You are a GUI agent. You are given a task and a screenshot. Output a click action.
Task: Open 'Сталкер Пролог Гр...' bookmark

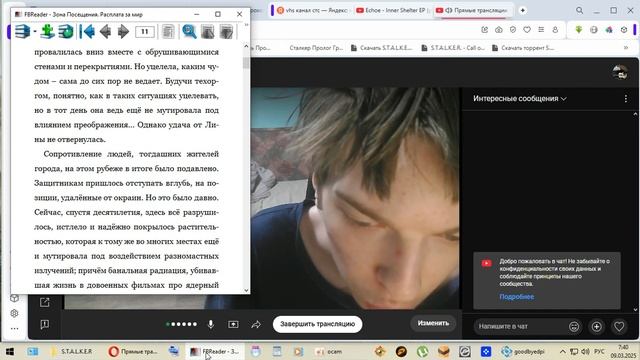point(316,48)
